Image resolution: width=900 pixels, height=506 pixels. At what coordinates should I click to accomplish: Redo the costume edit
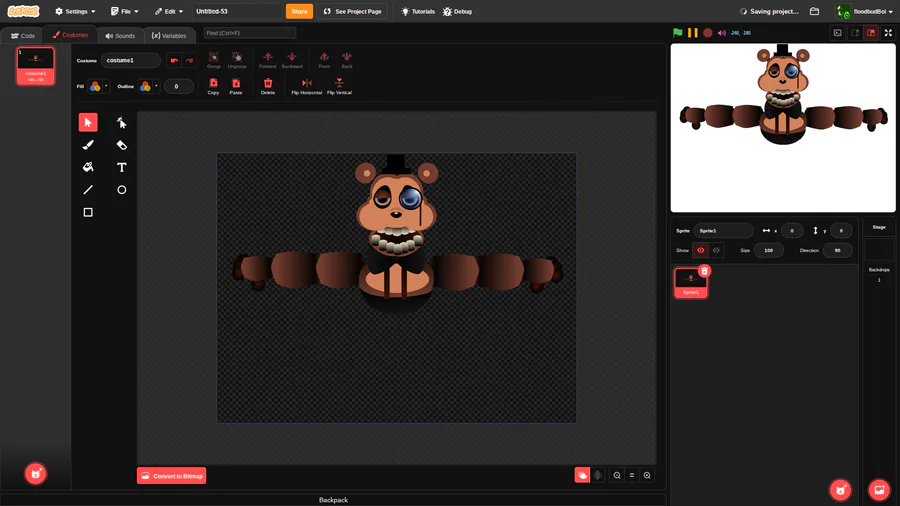pyautogui.click(x=189, y=60)
